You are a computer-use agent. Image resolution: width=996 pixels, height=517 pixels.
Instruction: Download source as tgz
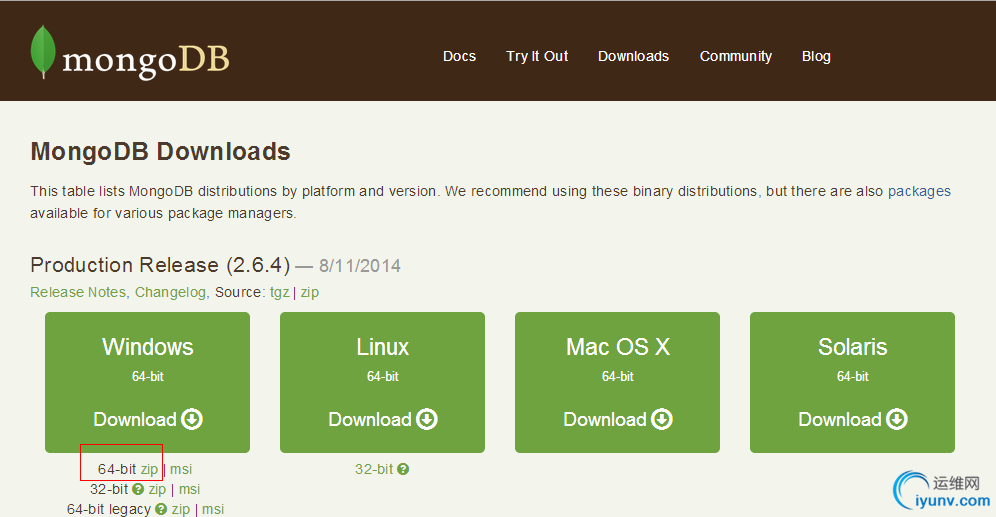pos(279,292)
